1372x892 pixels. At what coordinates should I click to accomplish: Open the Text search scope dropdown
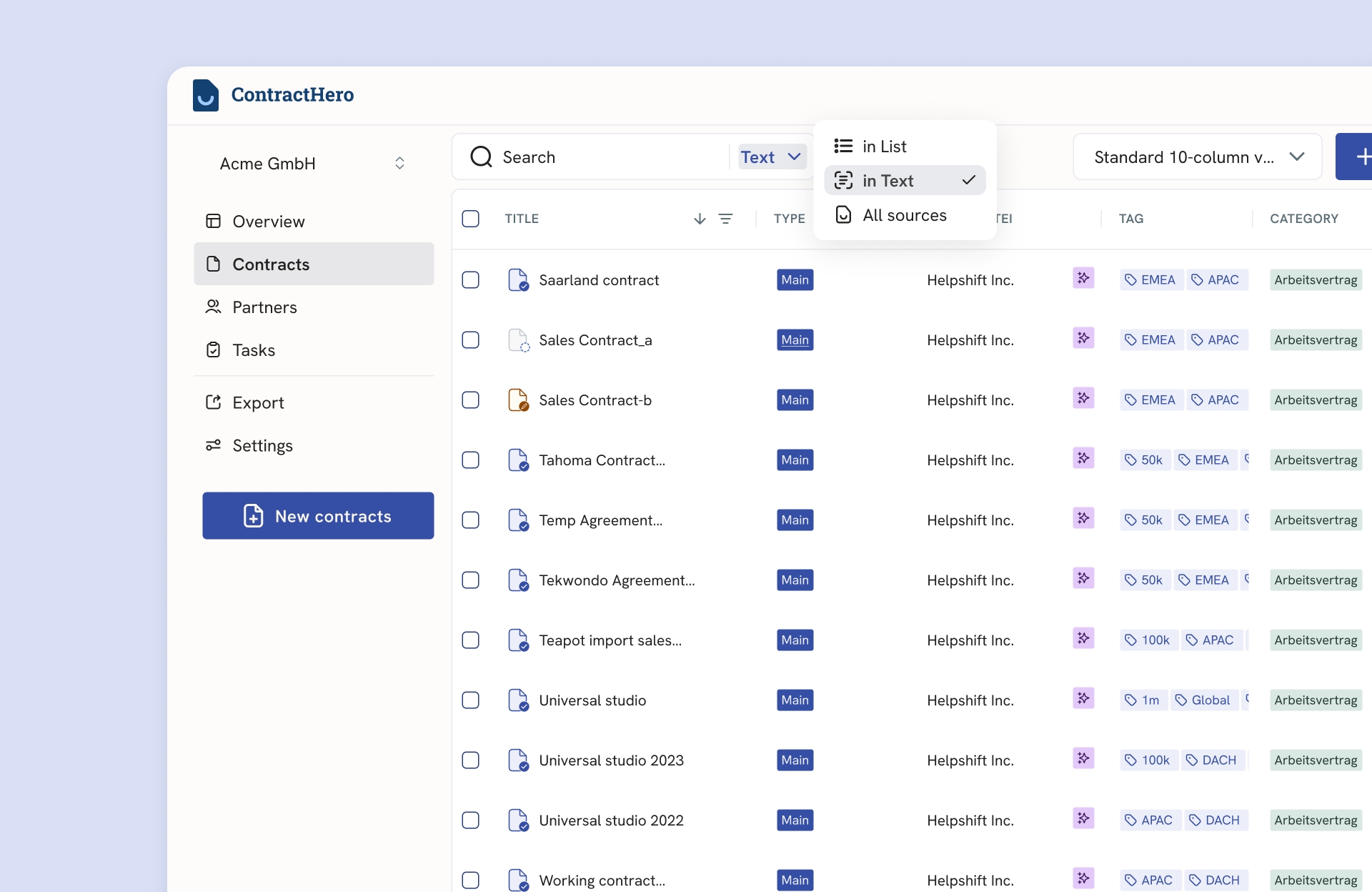pyautogui.click(x=771, y=157)
